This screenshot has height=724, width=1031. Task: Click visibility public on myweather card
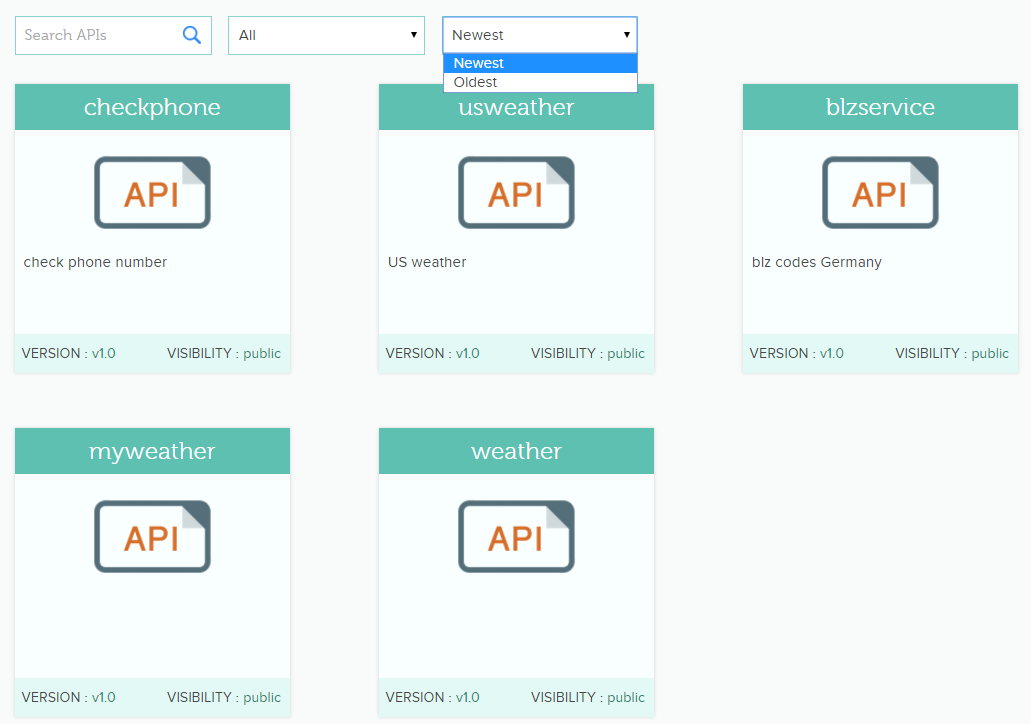coord(224,698)
